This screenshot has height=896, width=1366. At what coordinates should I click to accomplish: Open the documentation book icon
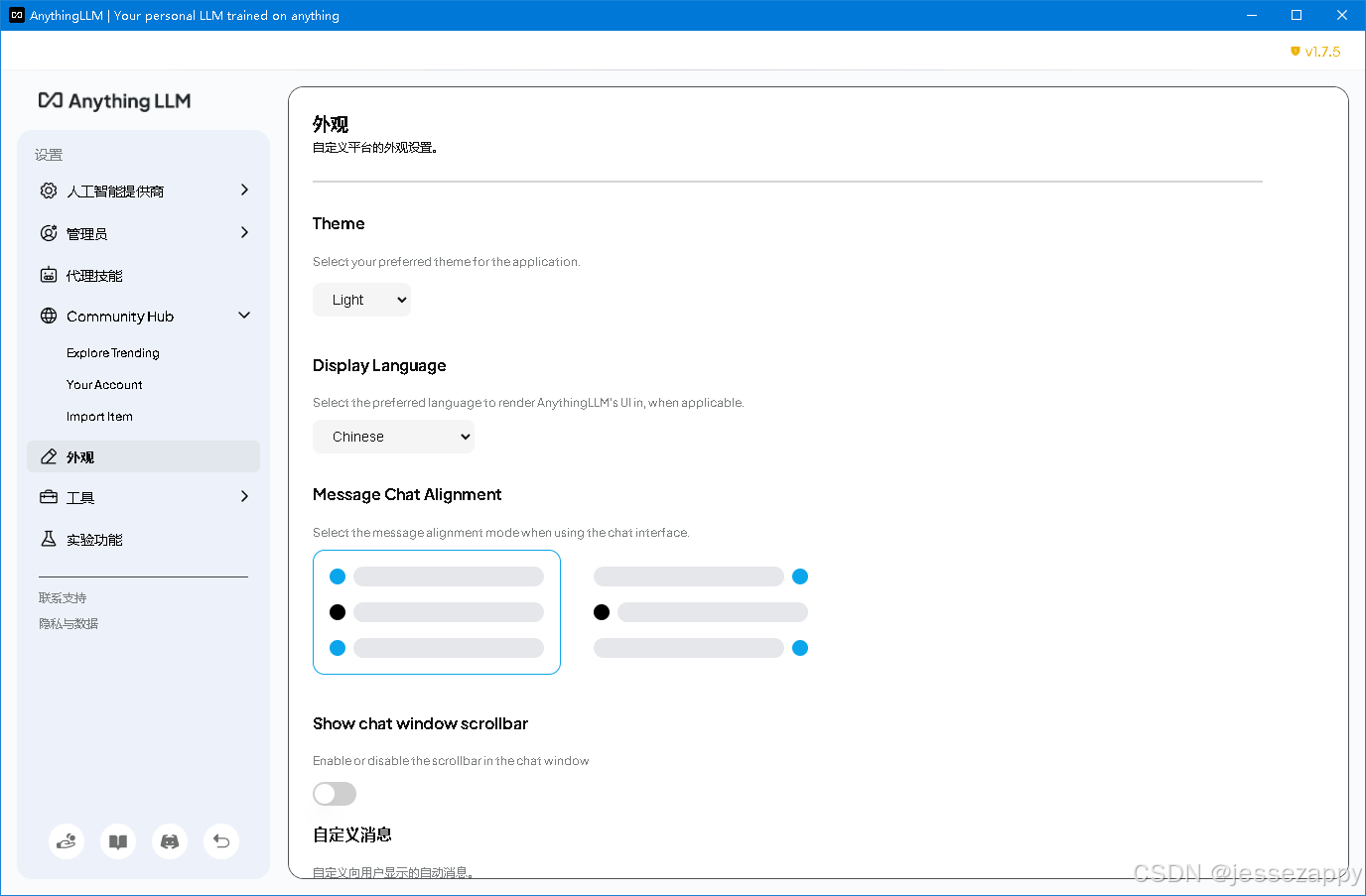(118, 841)
